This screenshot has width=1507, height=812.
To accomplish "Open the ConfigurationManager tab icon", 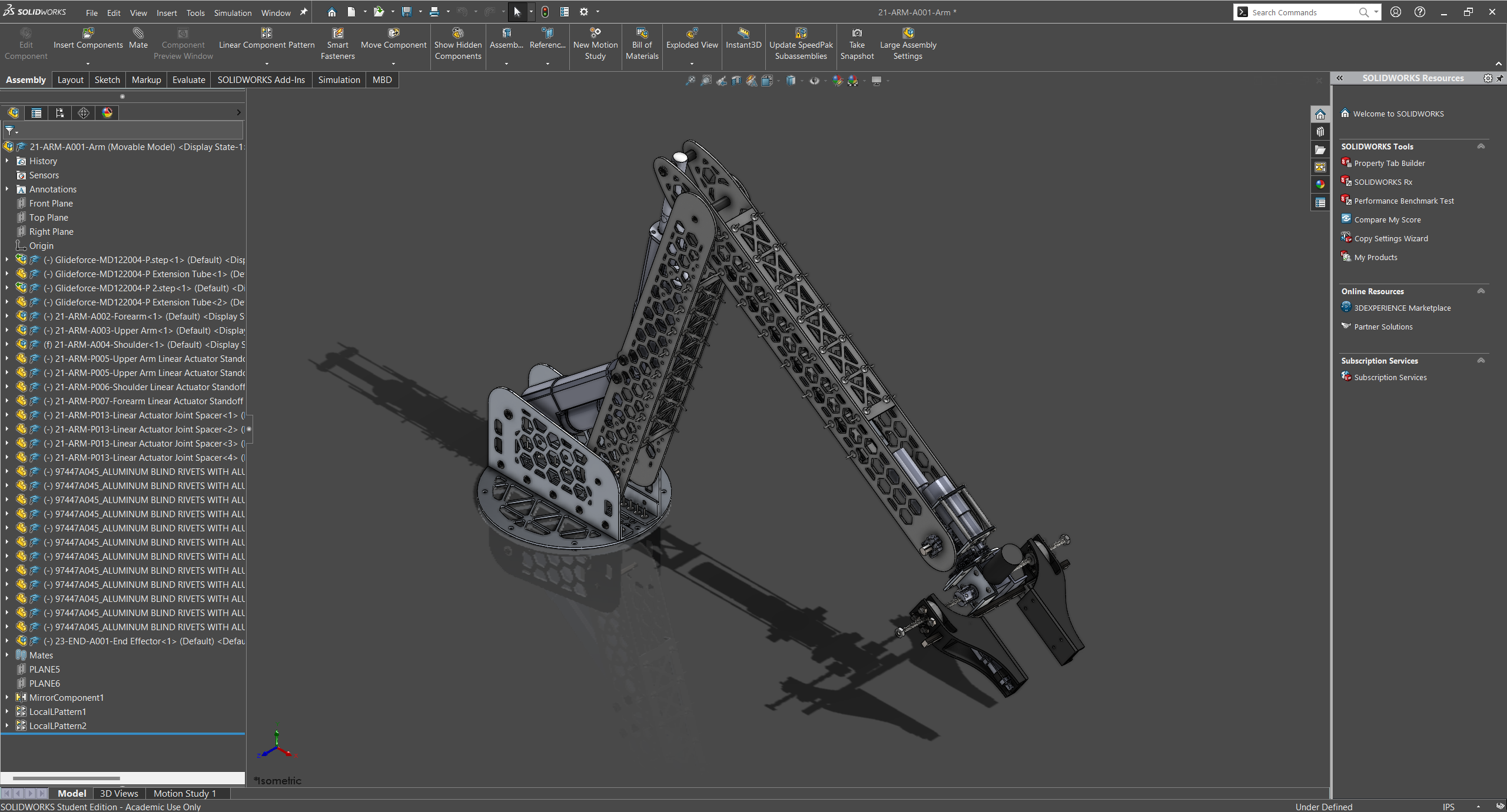I will 60,112.
